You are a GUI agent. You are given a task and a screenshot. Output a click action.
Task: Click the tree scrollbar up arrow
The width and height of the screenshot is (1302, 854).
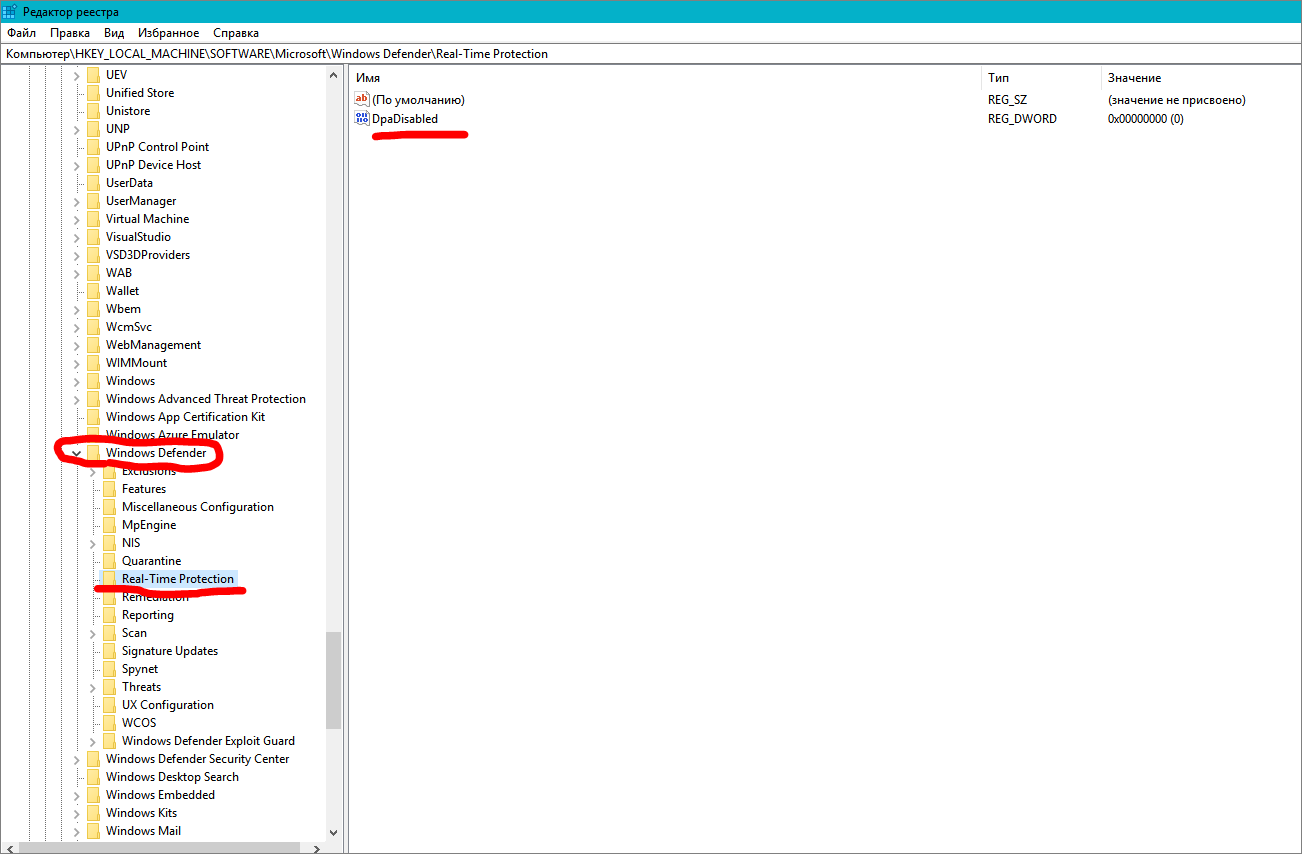[x=333, y=74]
